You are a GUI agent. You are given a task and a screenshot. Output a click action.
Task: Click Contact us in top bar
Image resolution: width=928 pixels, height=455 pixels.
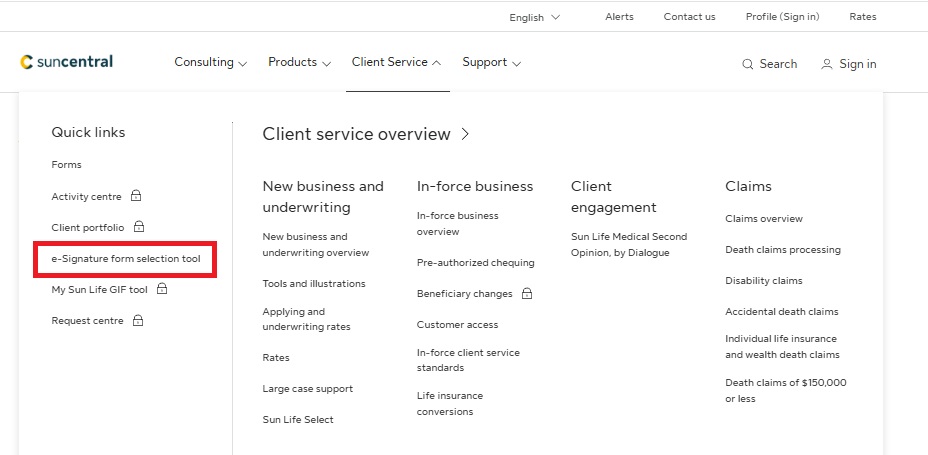coord(689,17)
